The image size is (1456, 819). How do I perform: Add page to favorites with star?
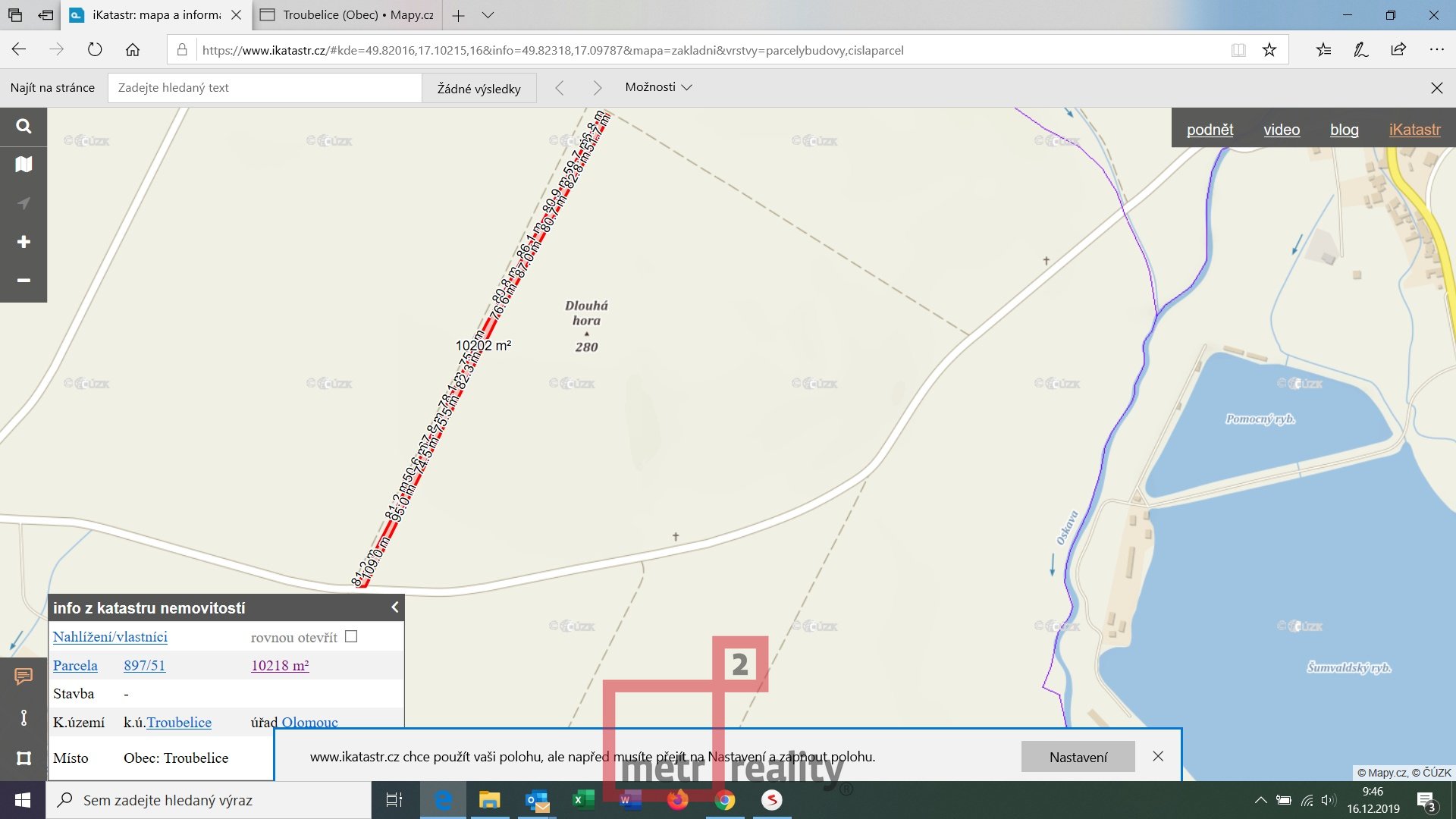(1269, 50)
